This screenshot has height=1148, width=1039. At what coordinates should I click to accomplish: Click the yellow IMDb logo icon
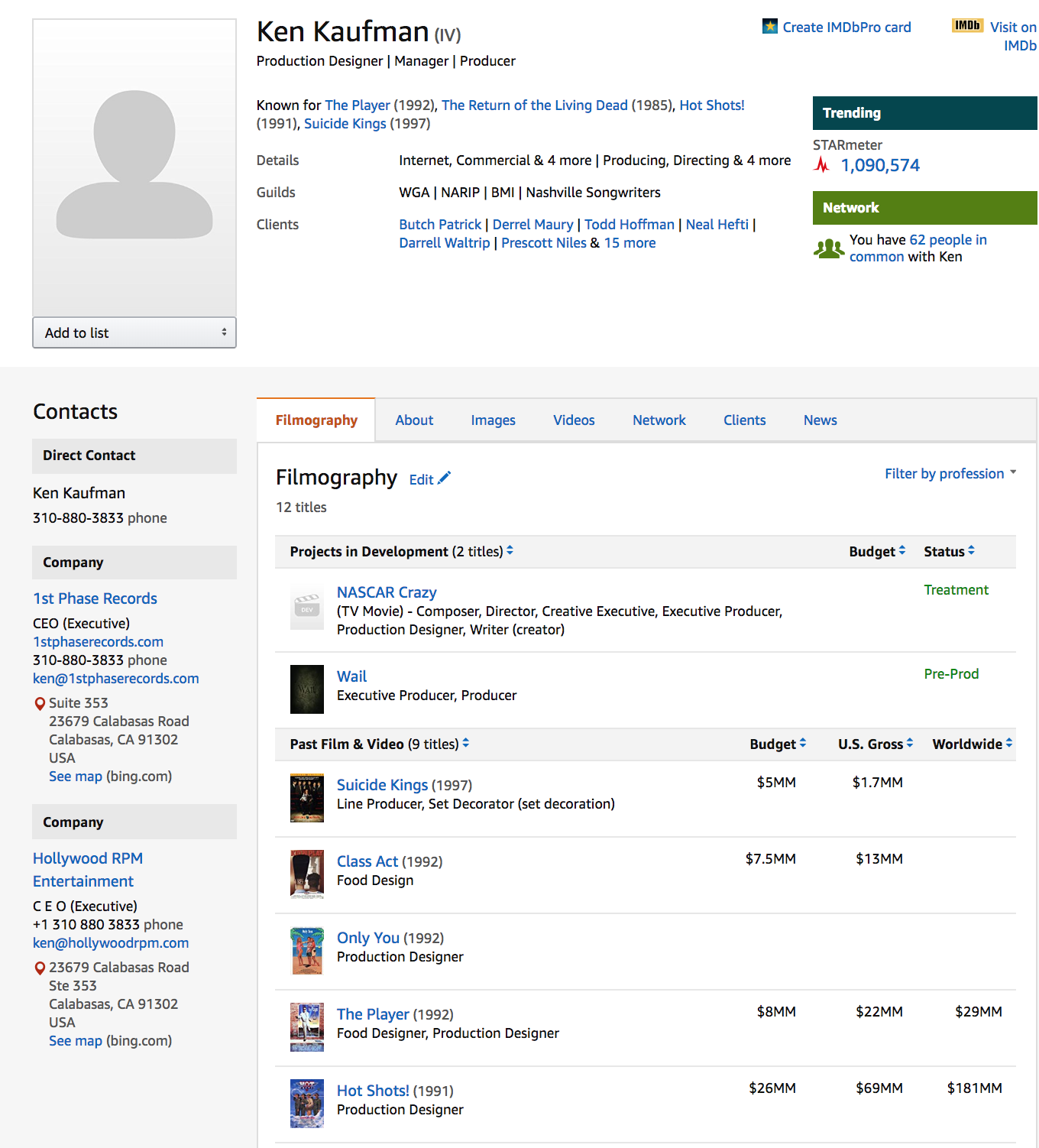[967, 25]
